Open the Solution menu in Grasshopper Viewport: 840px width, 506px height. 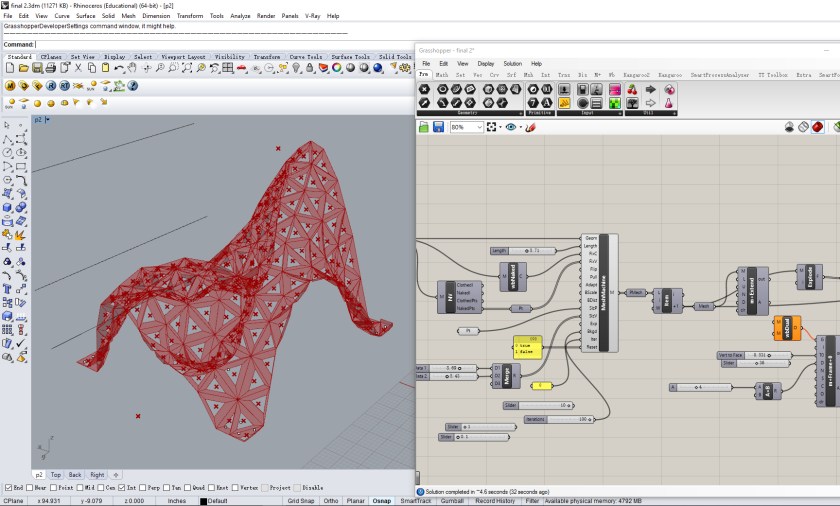coord(512,63)
